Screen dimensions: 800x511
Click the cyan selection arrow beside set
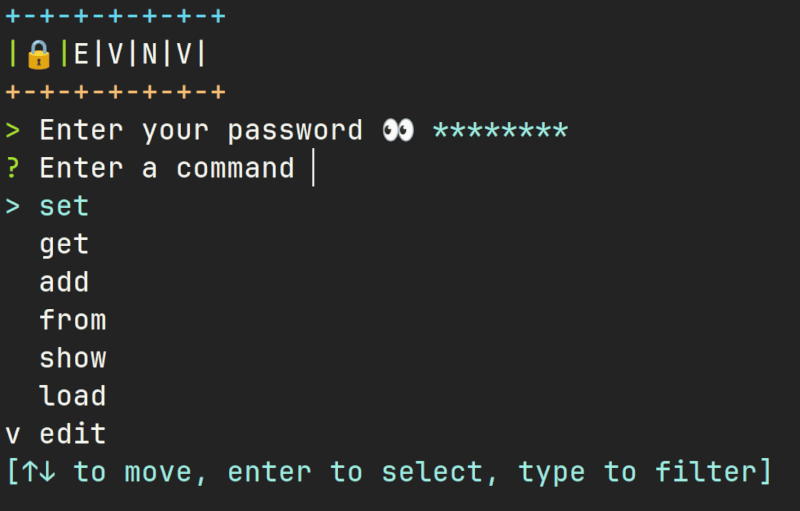[x=13, y=207]
